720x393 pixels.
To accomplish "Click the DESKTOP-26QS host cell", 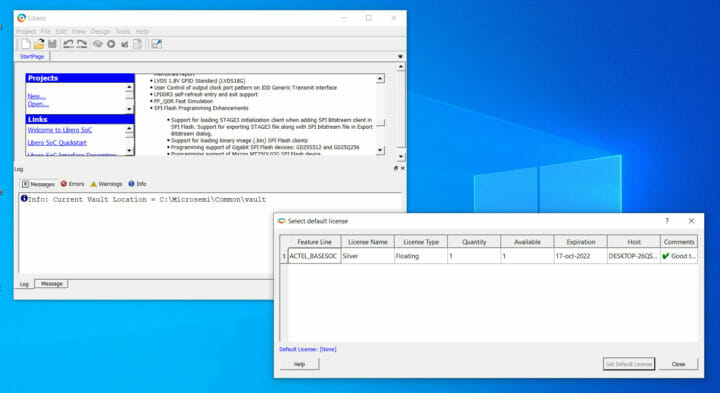I will pos(634,256).
